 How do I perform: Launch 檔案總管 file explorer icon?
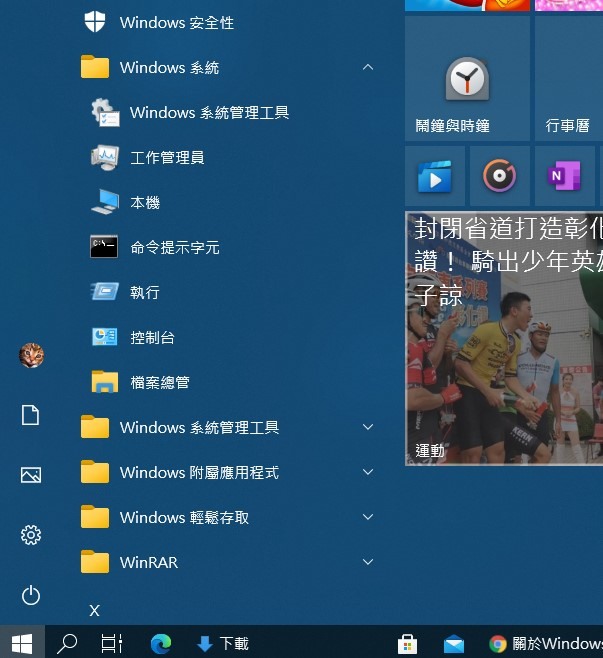[104, 381]
